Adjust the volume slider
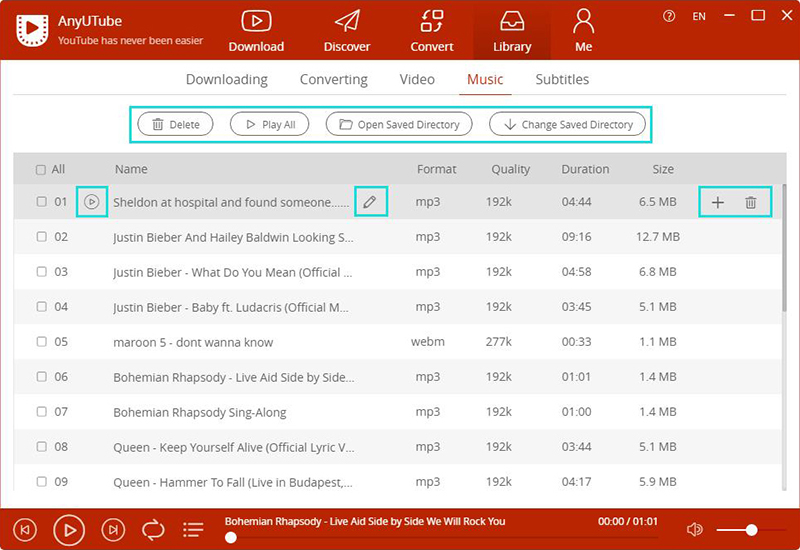800x550 pixels. point(751,530)
